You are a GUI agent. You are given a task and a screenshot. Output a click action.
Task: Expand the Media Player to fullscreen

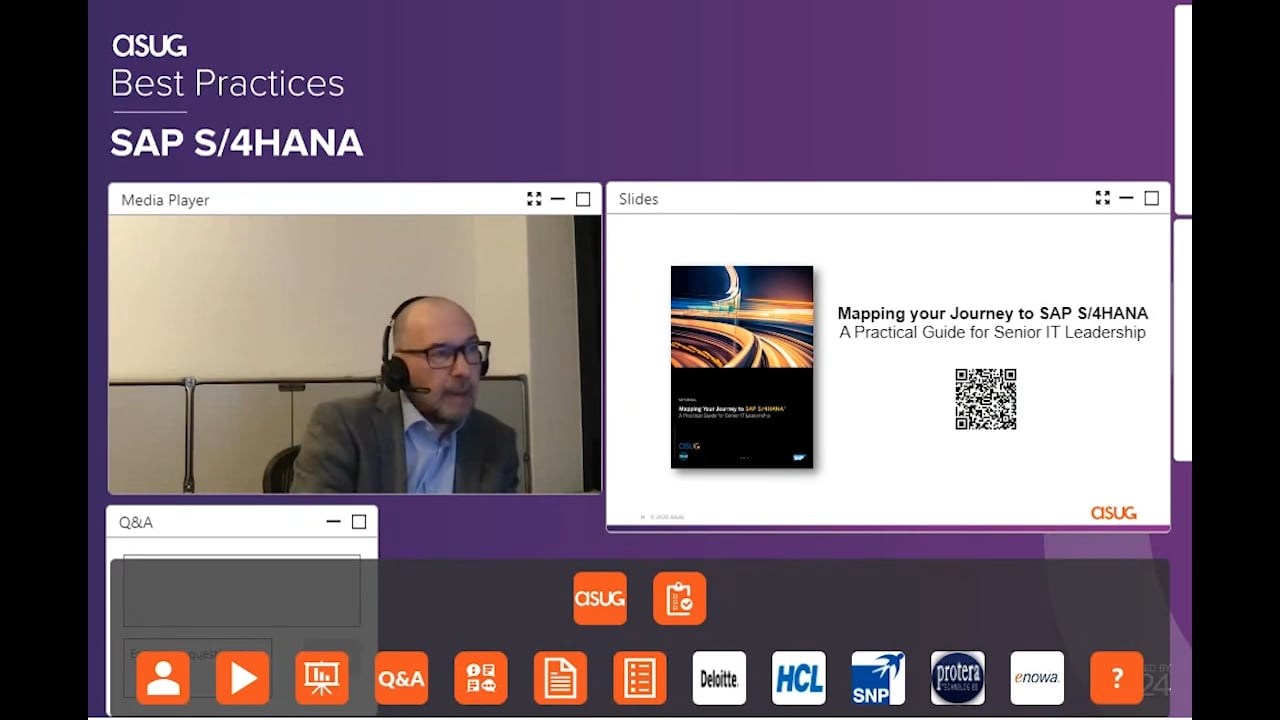coord(534,199)
